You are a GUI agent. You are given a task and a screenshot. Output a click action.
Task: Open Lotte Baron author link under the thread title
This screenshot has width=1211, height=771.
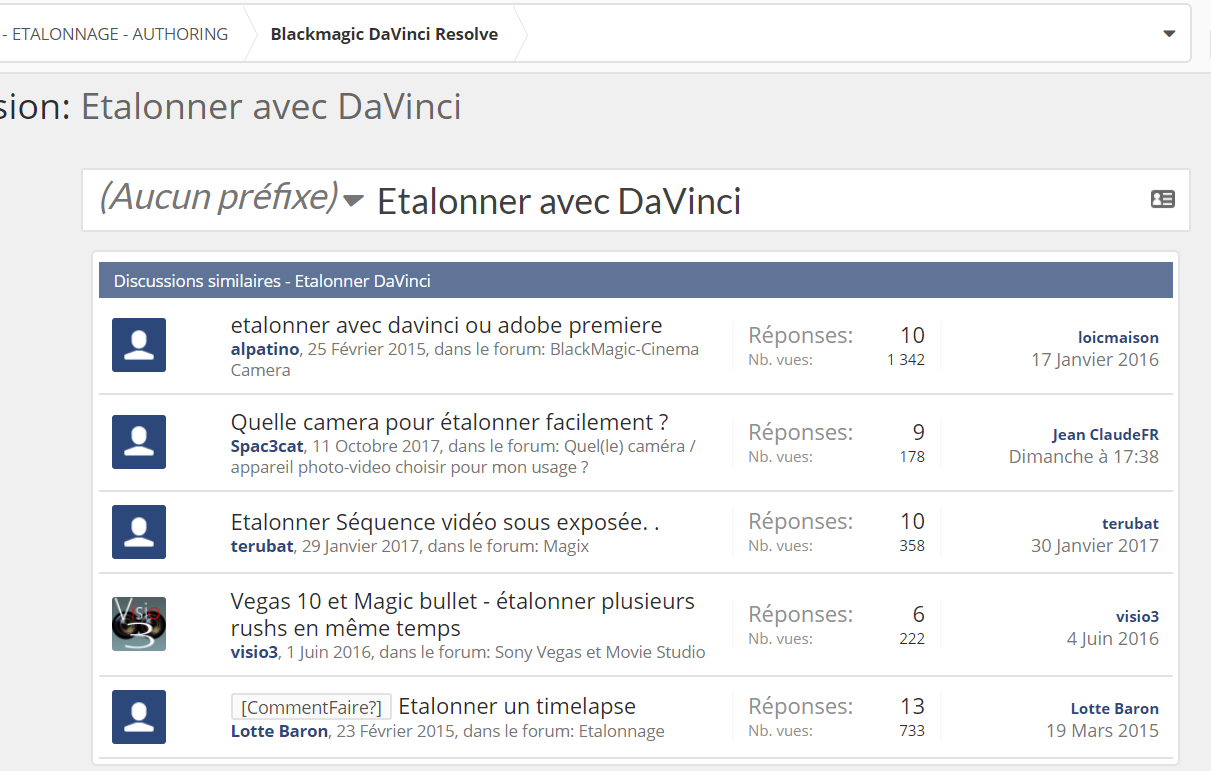click(x=279, y=731)
